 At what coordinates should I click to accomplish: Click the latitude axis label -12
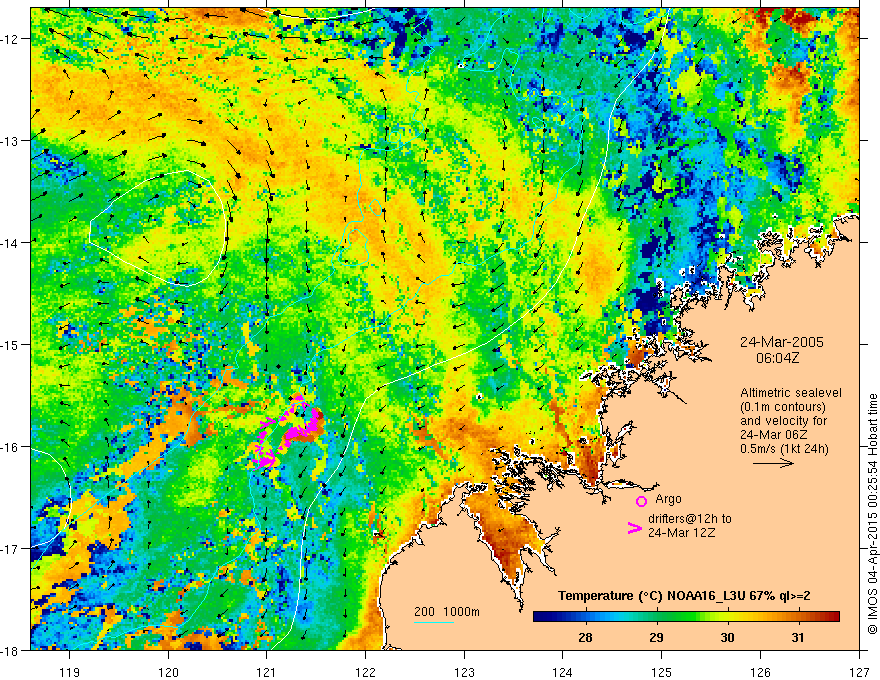point(11,39)
